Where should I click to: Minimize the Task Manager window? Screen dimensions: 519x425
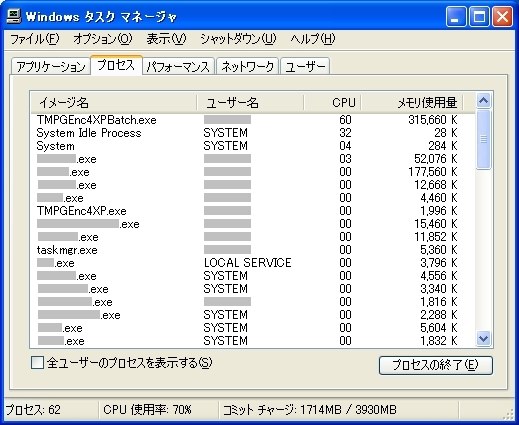(456, 16)
